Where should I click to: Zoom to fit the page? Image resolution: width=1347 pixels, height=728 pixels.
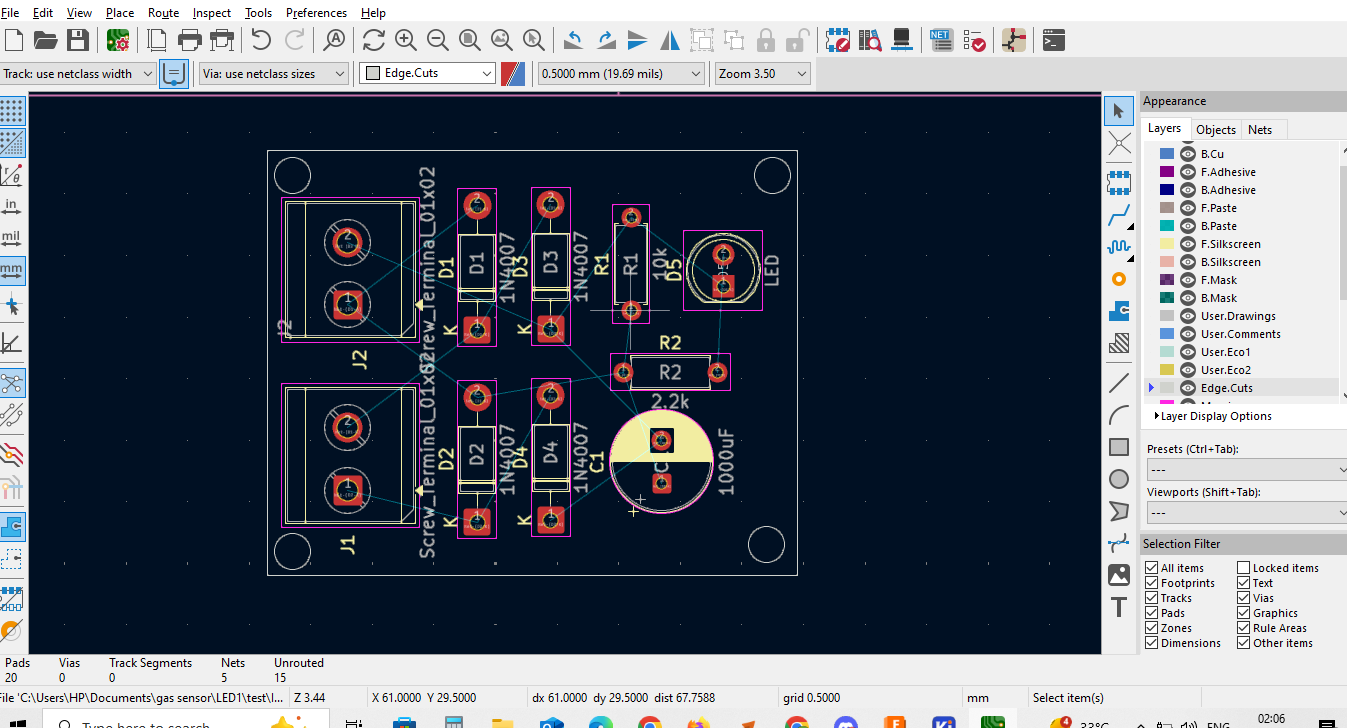tap(469, 40)
